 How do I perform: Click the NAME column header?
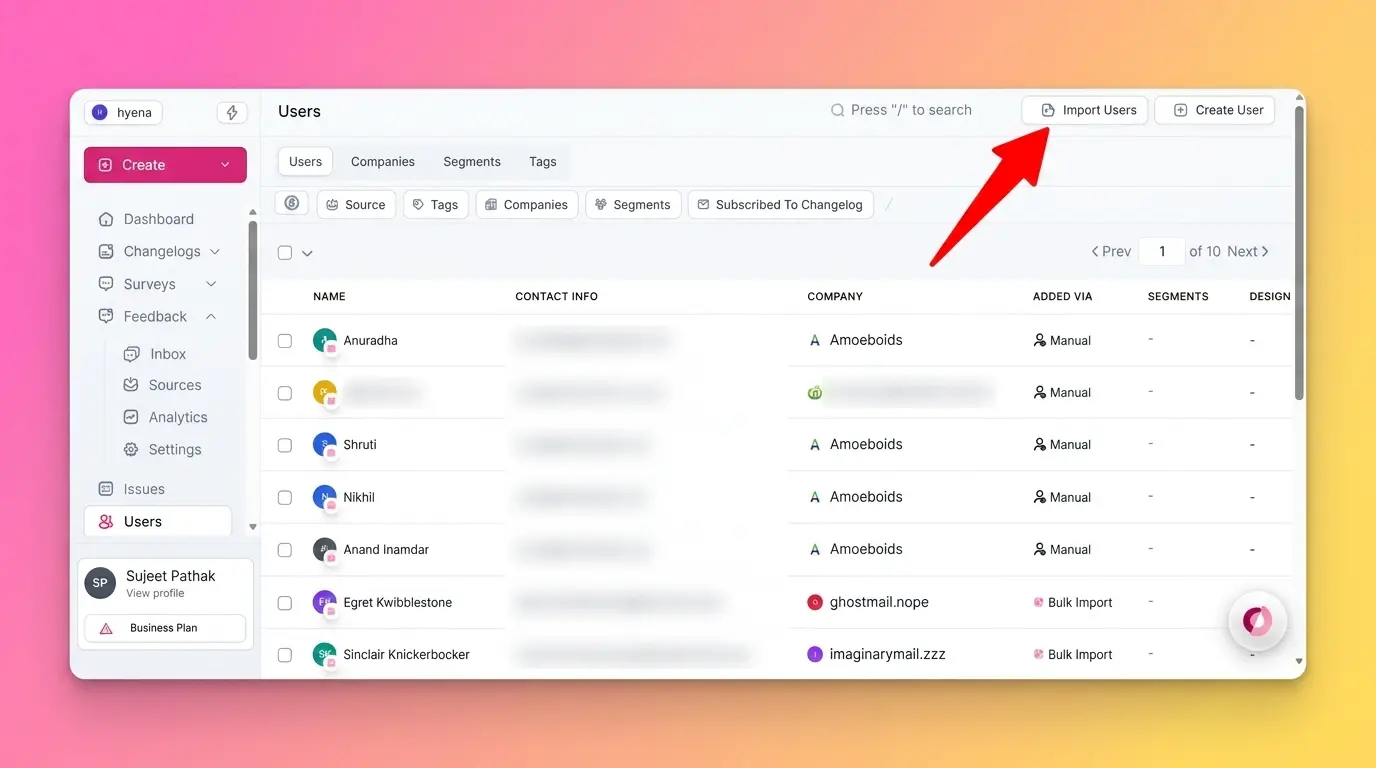pos(329,296)
